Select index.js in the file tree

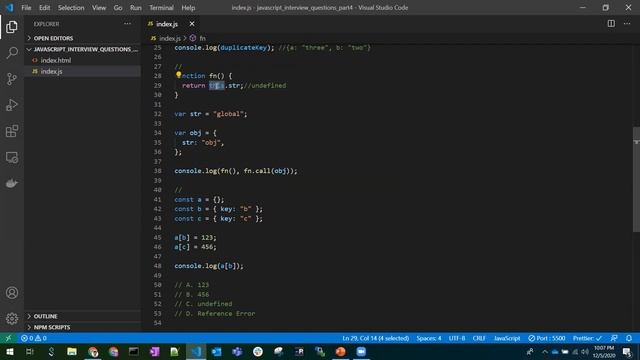(82, 71)
